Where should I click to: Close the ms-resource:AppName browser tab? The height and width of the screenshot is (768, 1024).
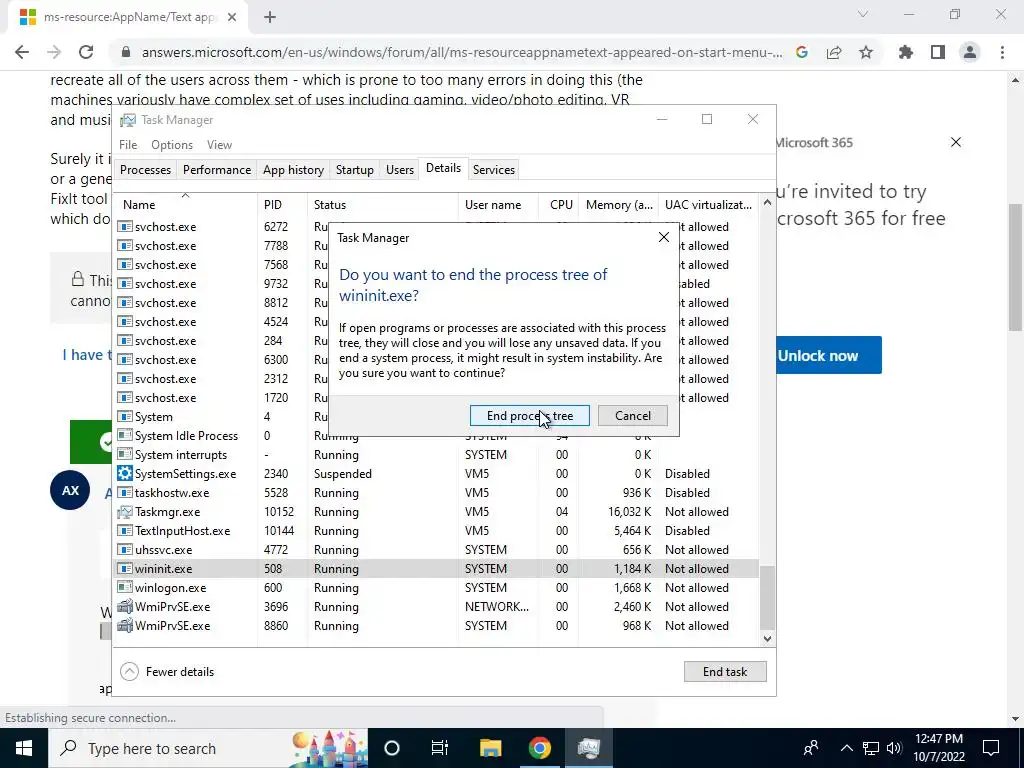[232, 18]
